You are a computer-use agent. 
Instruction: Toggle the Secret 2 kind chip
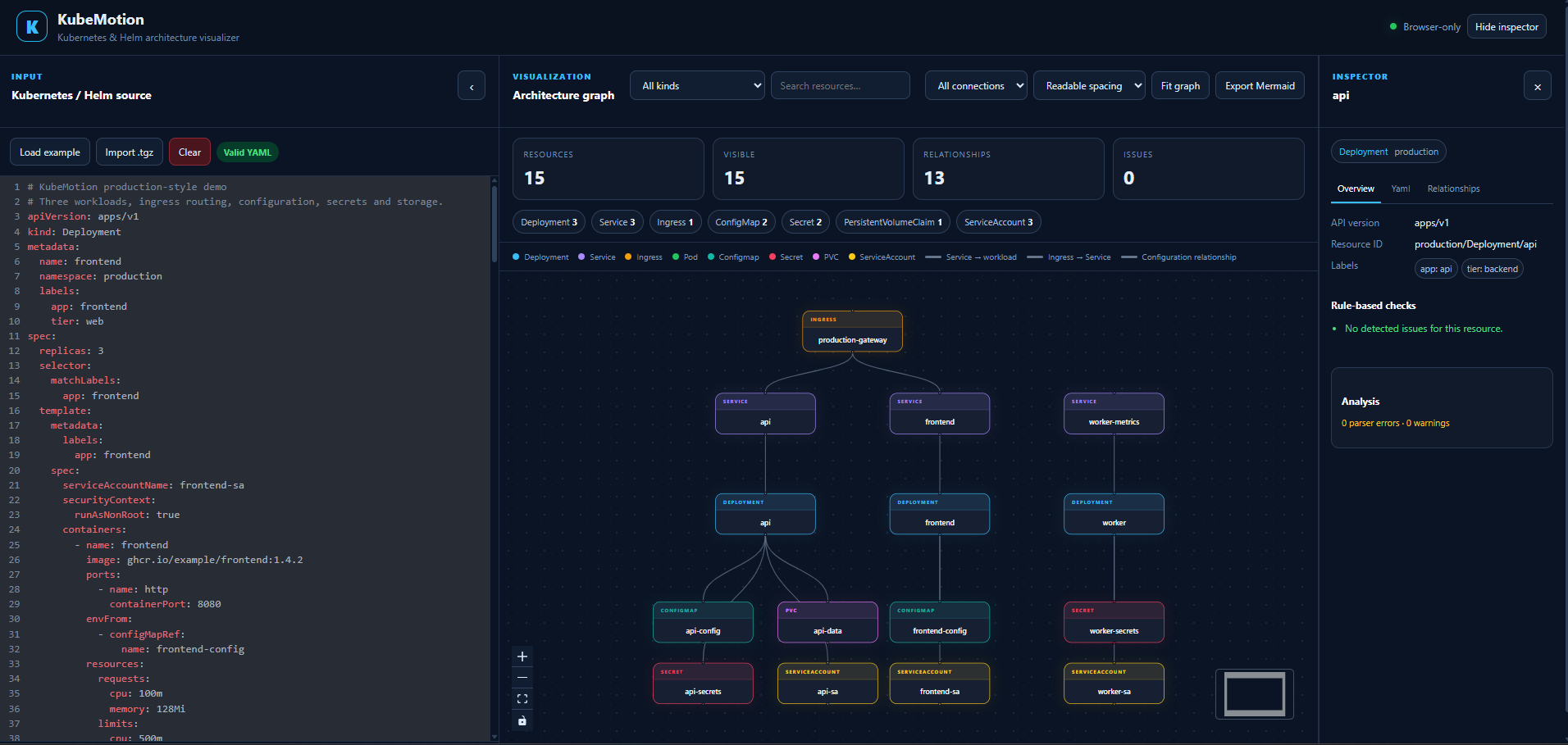click(x=805, y=222)
